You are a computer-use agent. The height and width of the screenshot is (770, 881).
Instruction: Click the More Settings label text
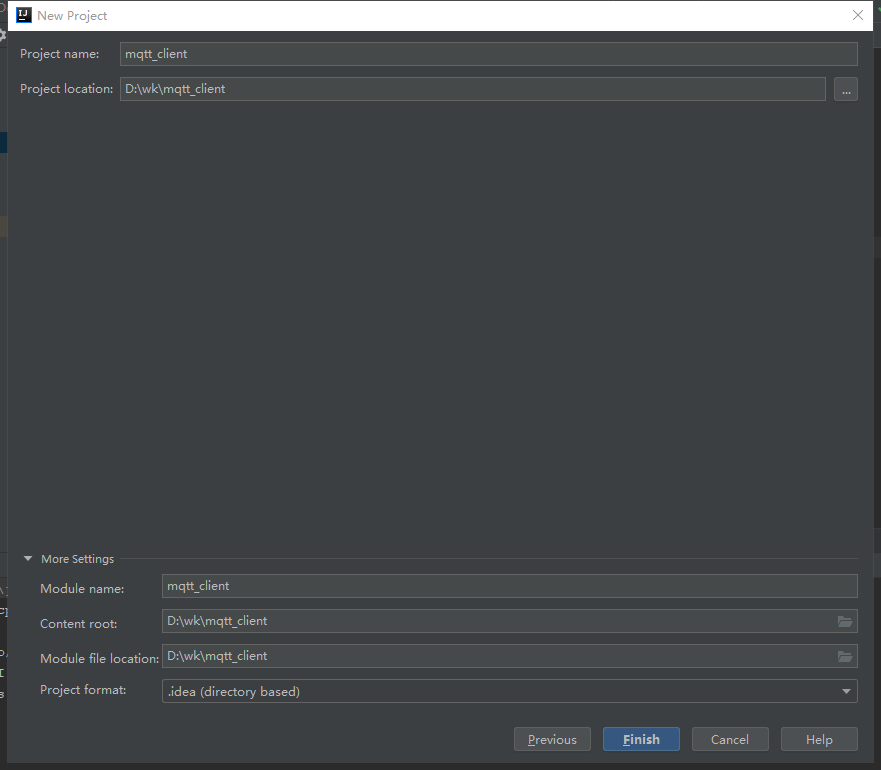point(78,559)
